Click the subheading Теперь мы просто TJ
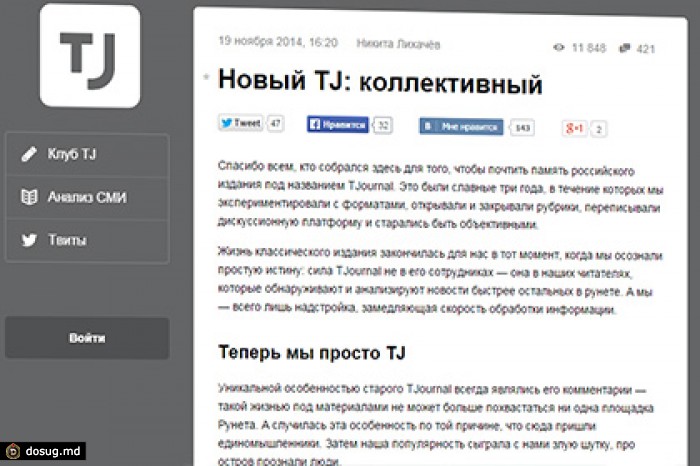Viewport: 700px width, 466px height. click(312, 353)
